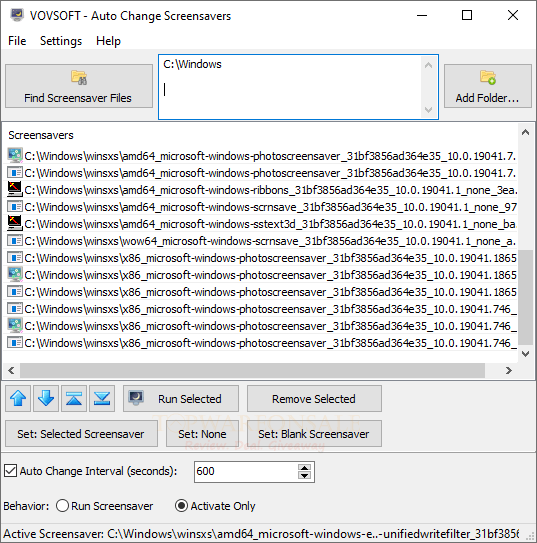Click the Move to Top icon
This screenshot has height=543, width=537.
[74, 398]
